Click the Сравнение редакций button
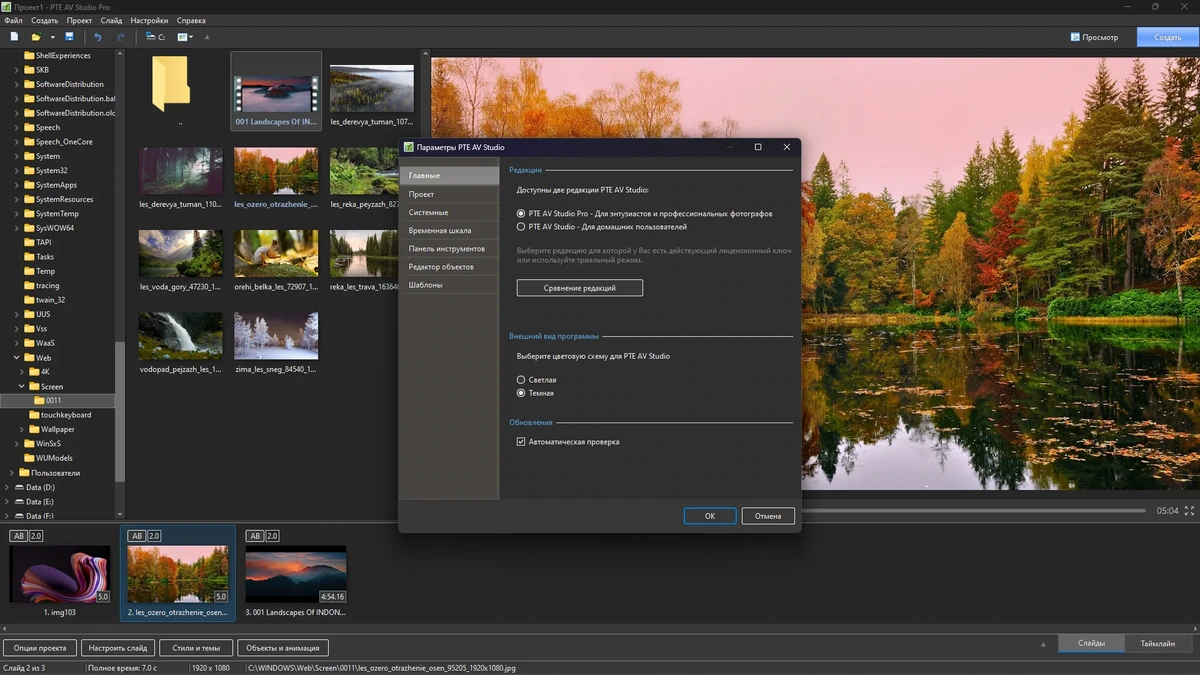The width and height of the screenshot is (1200, 675). pyautogui.click(x=580, y=288)
